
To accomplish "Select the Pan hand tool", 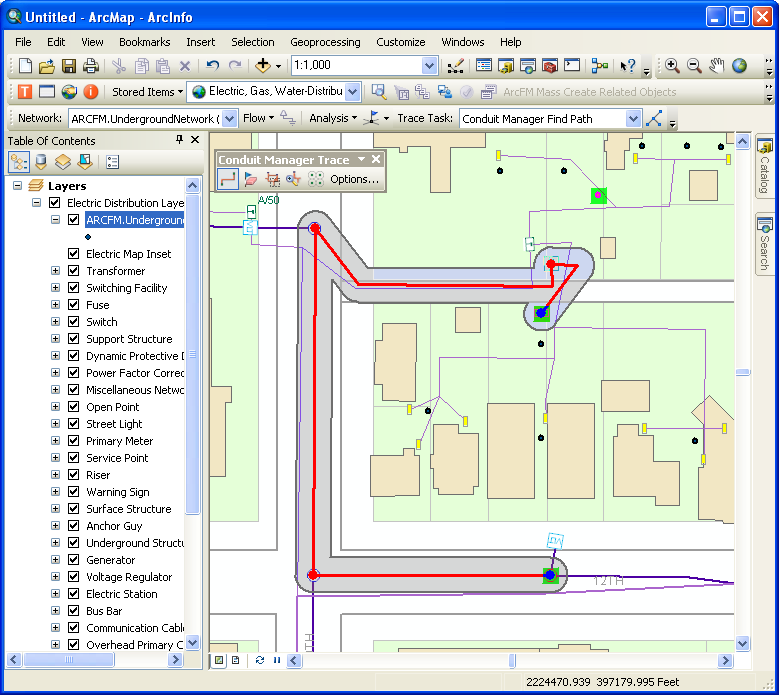I will (x=716, y=66).
